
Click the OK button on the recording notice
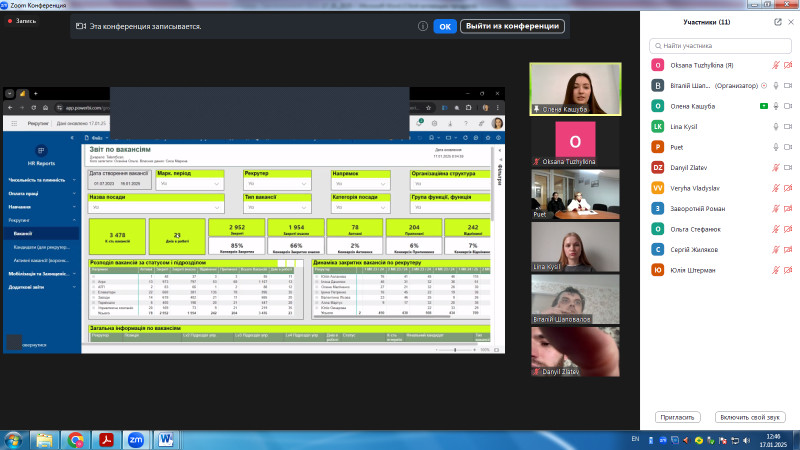point(445,26)
